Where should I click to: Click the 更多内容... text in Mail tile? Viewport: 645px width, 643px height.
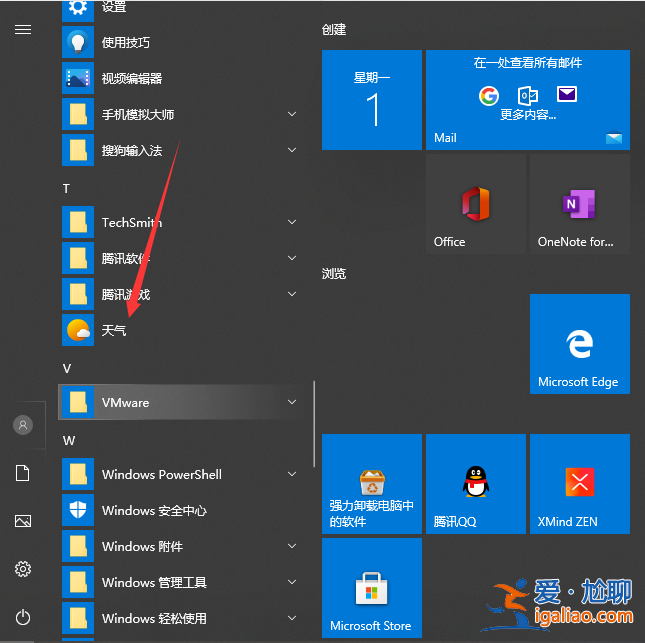click(x=528, y=115)
